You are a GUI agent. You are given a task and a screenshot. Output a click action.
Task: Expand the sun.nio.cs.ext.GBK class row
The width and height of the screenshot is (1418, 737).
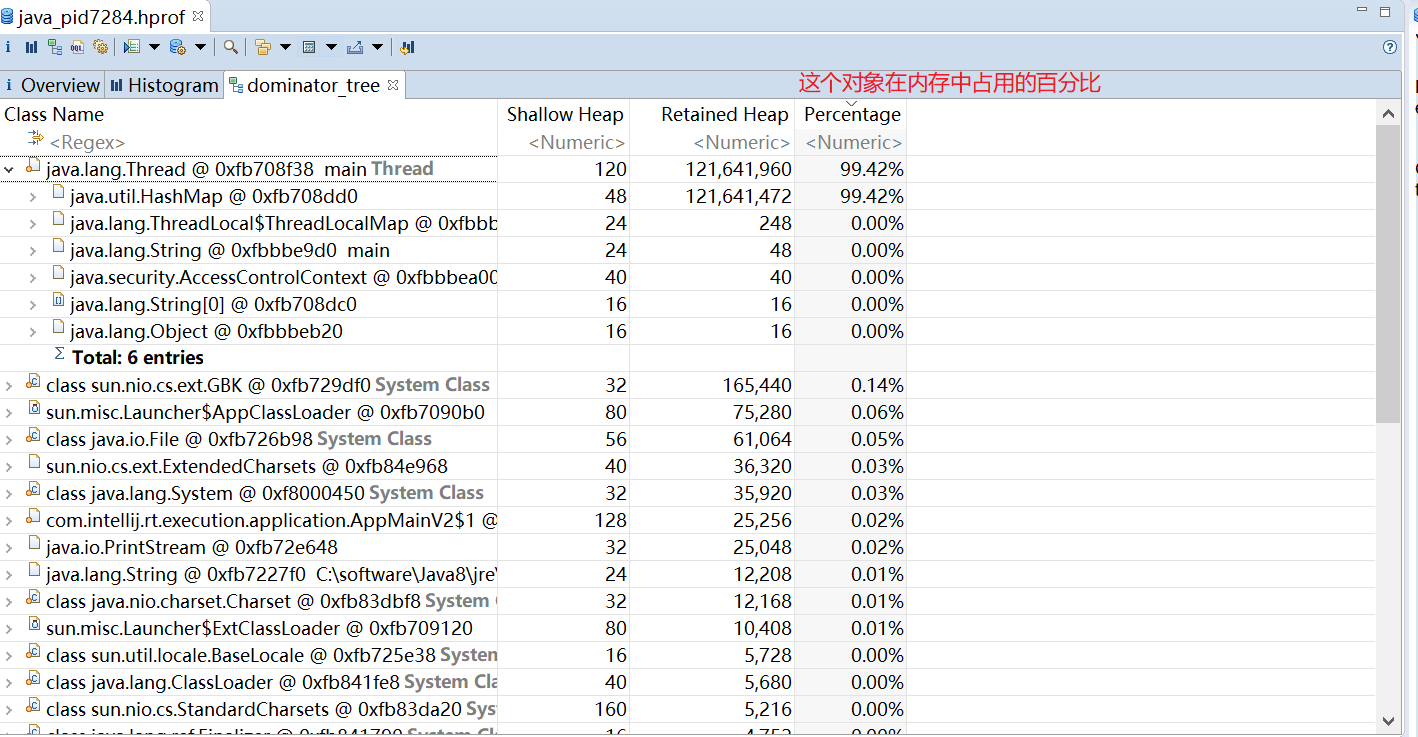point(9,386)
